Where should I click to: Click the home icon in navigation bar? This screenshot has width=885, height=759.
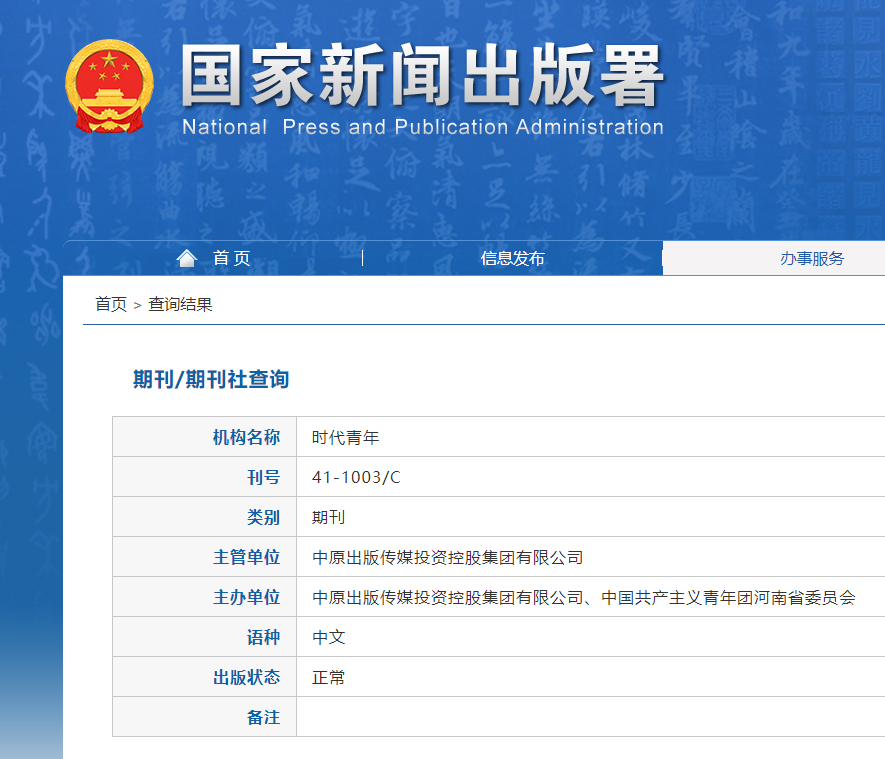click(187, 258)
